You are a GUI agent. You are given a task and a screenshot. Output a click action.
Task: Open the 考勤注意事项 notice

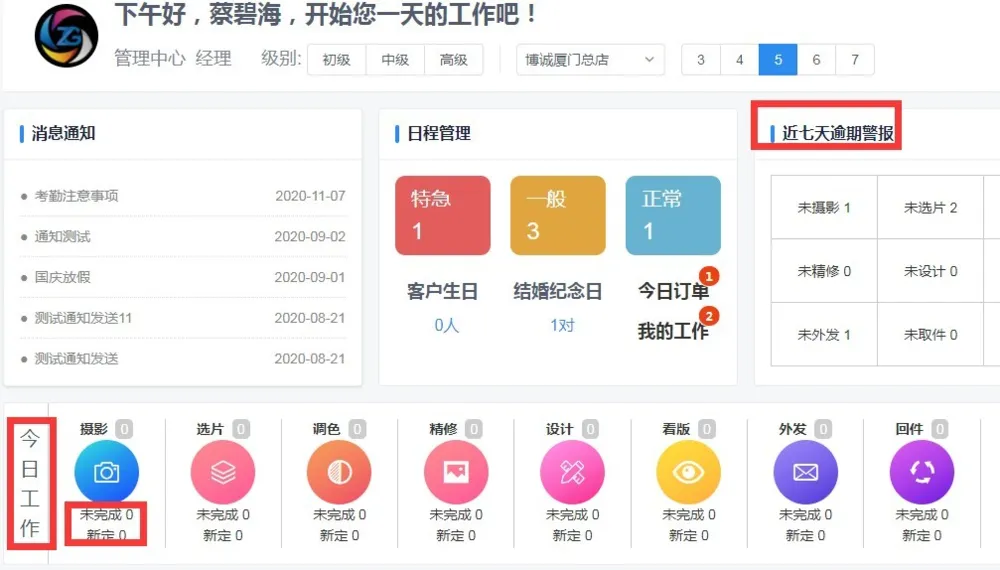[77, 196]
